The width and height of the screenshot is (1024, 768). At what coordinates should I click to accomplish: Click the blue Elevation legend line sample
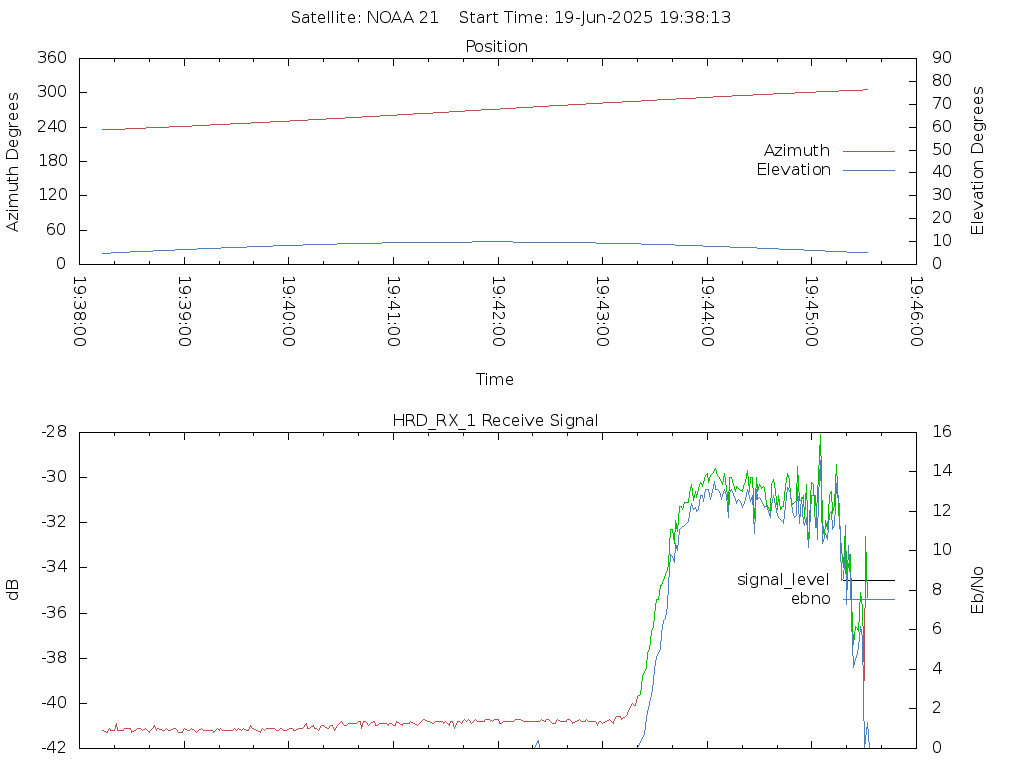[x=869, y=170]
